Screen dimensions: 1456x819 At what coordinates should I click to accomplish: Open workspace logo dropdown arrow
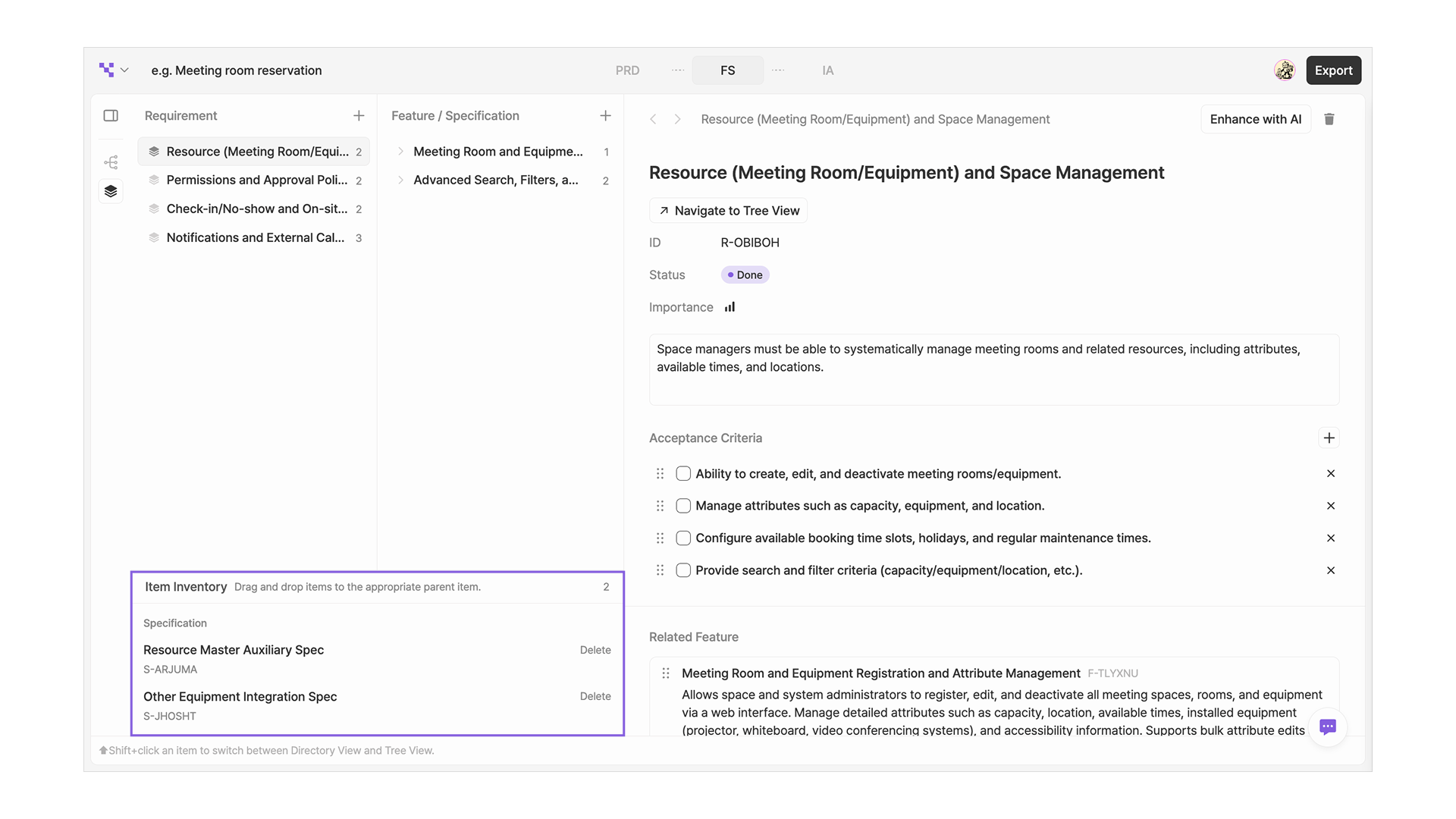(124, 71)
